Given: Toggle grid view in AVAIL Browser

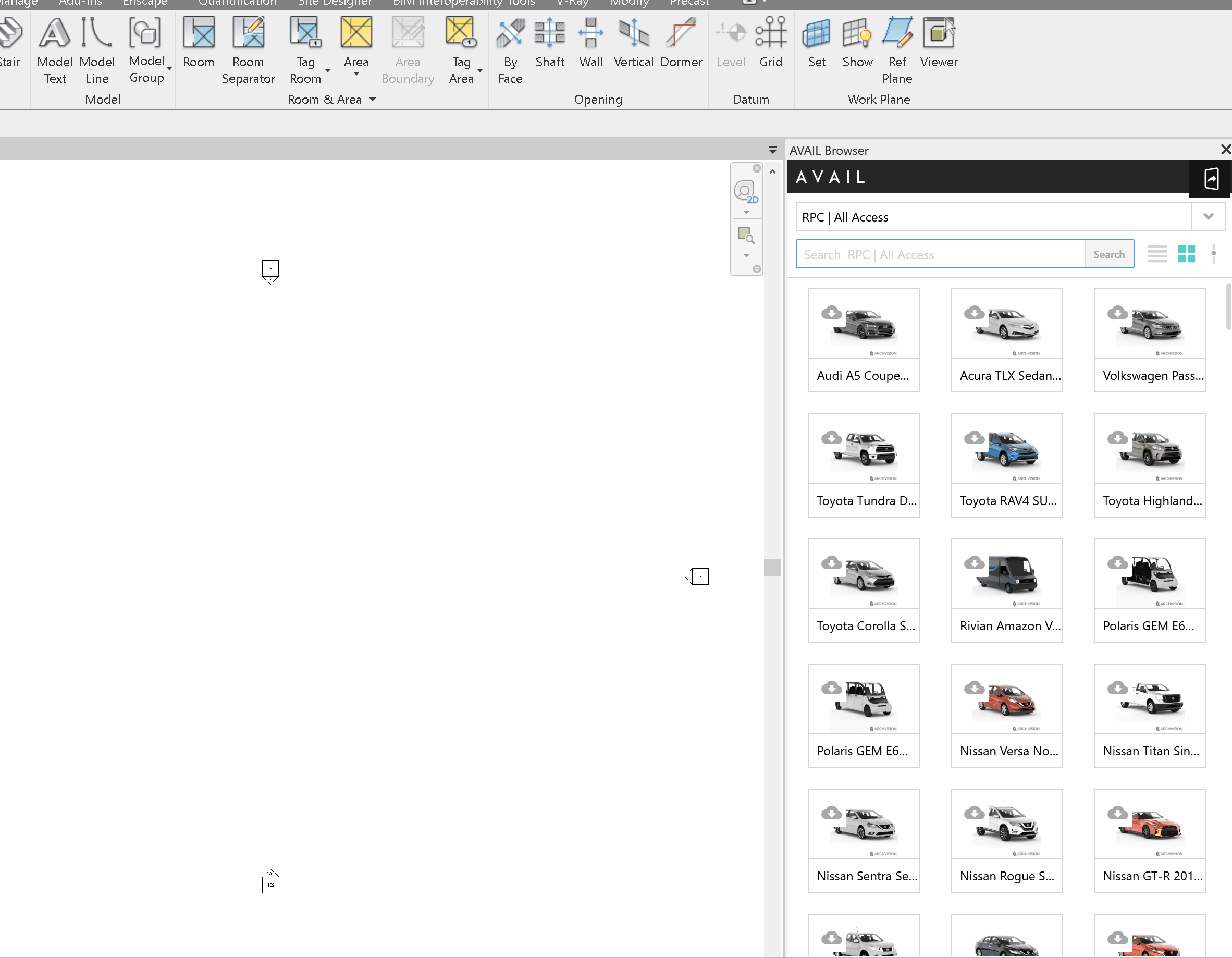Looking at the screenshot, I should [1187, 254].
